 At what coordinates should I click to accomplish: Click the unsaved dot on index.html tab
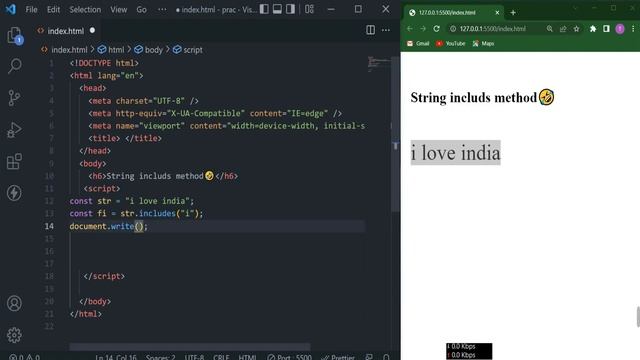(92, 30)
